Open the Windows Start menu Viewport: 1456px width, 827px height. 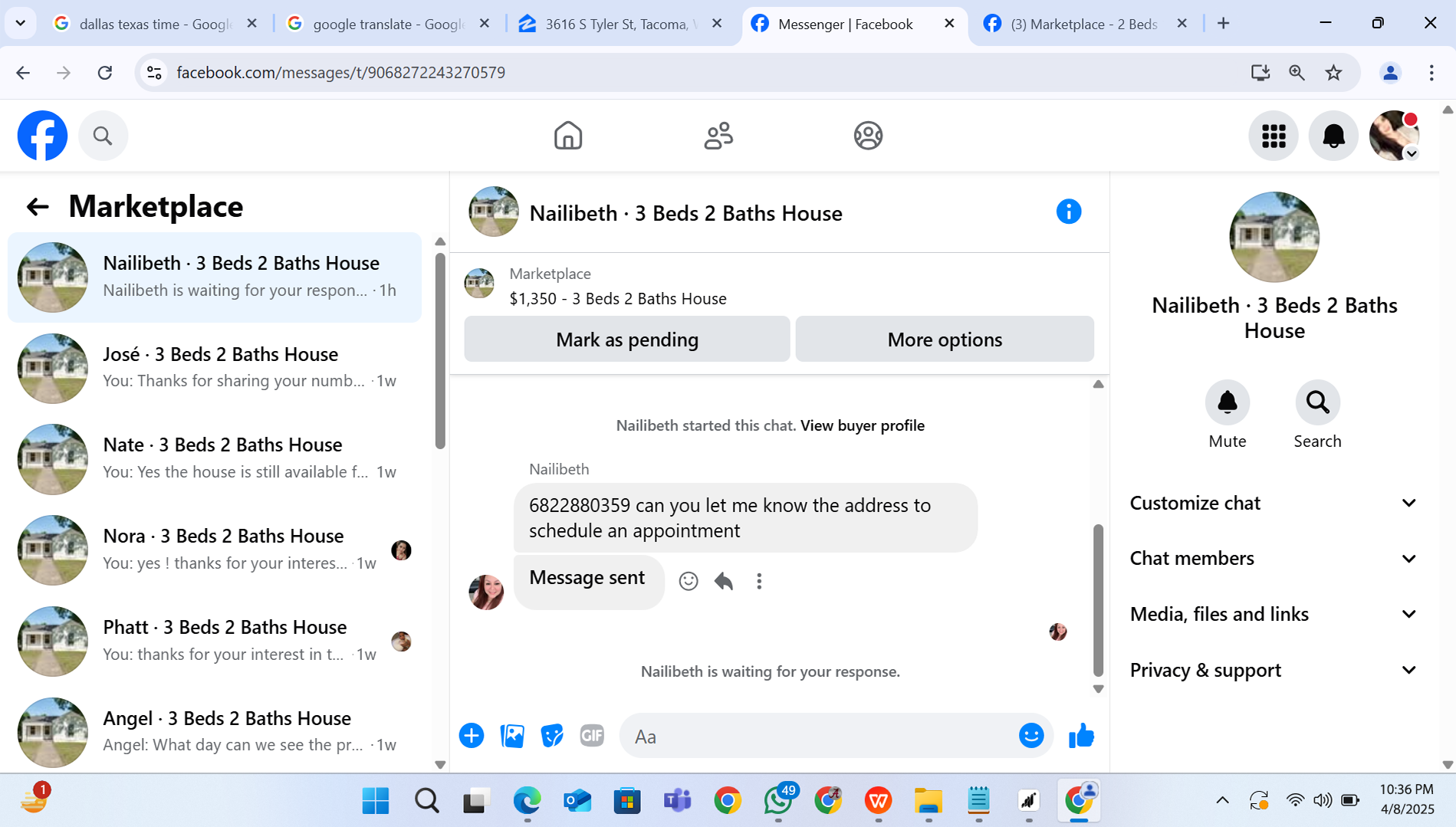[x=376, y=800]
